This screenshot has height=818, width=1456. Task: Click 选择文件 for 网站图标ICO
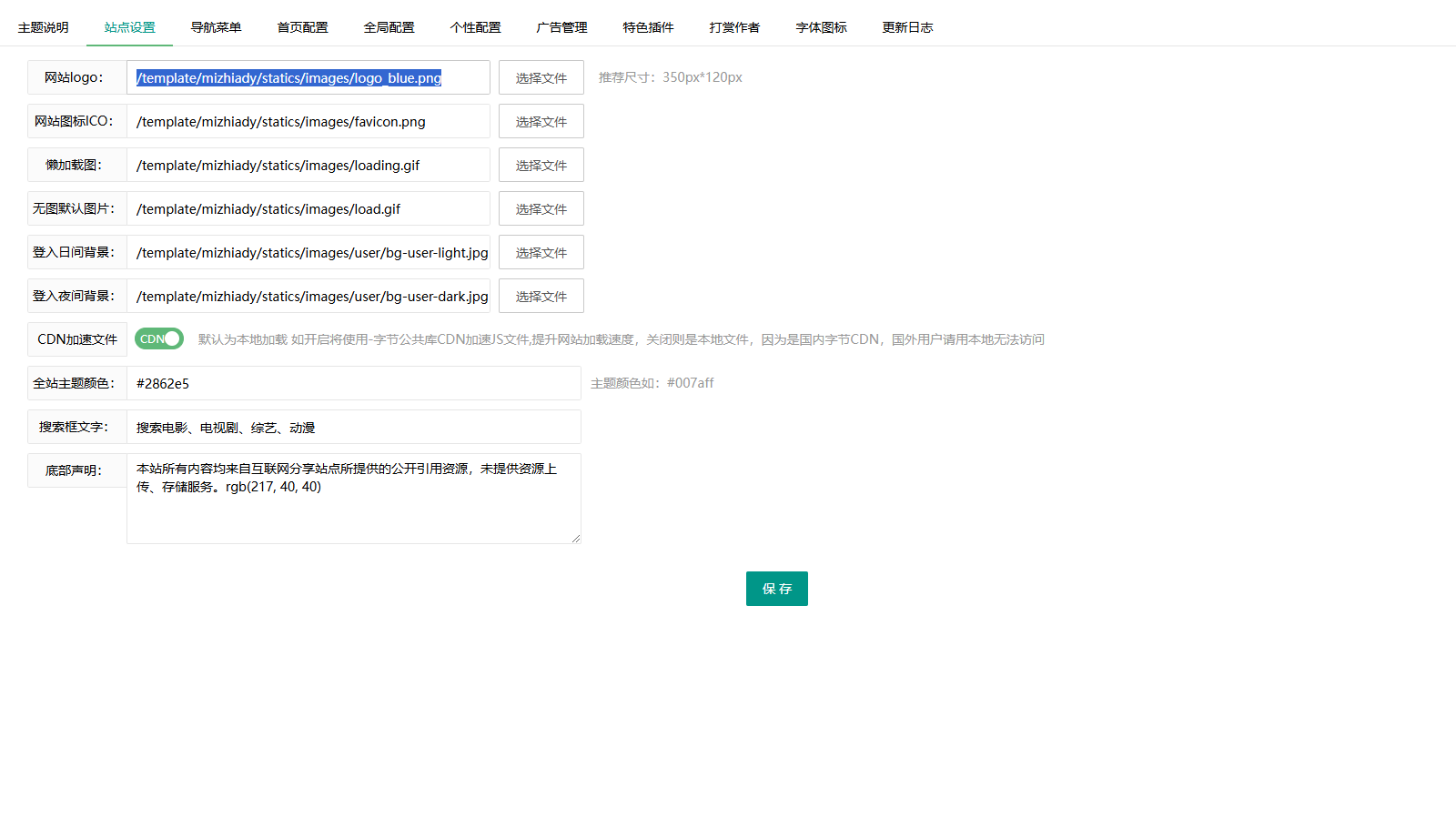(541, 122)
